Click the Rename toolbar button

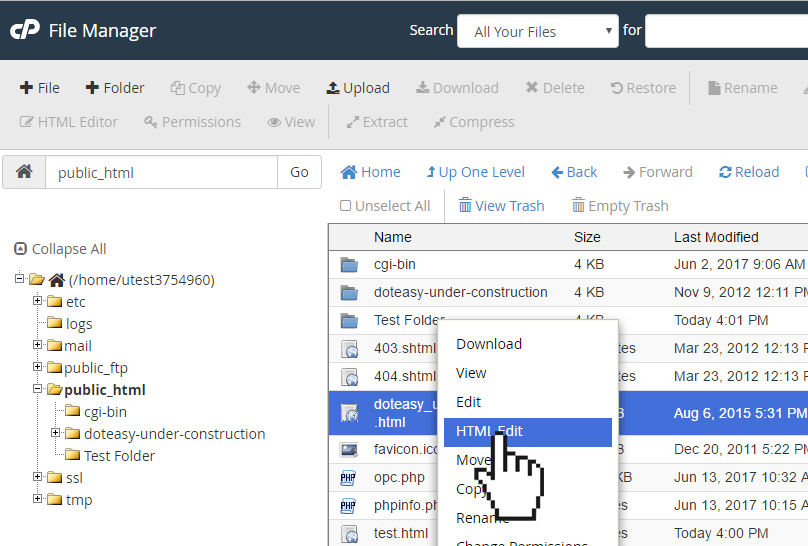743,88
